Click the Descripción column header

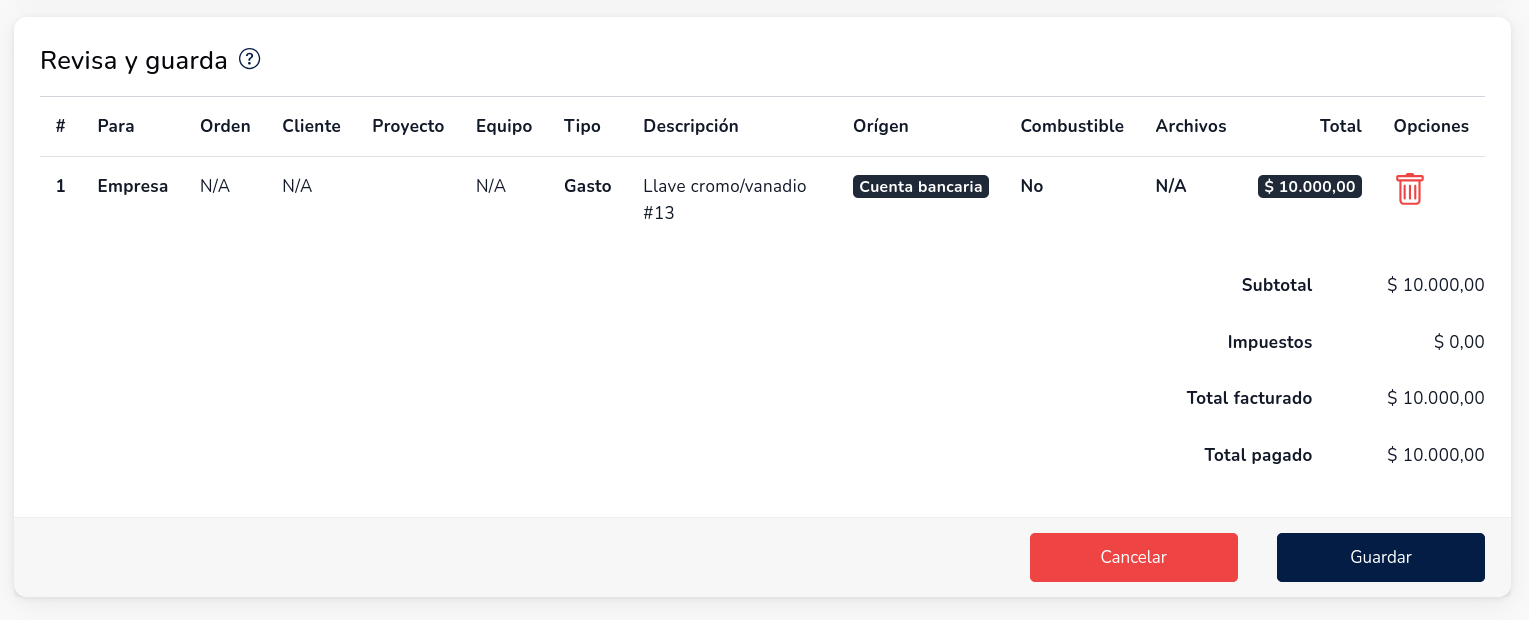tap(690, 126)
